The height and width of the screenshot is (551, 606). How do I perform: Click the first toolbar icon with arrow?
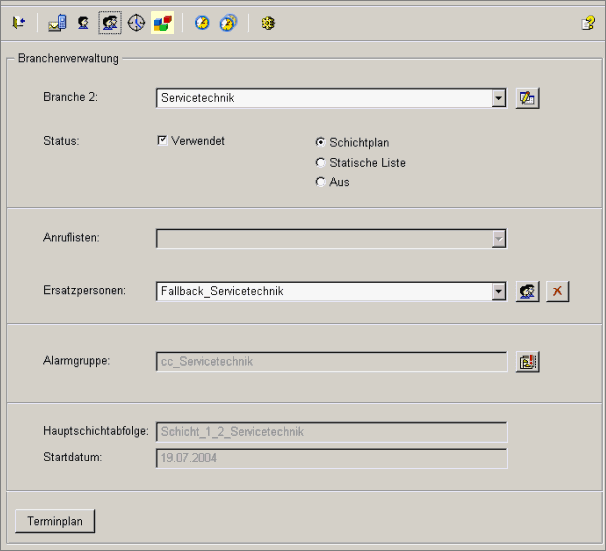(18, 22)
